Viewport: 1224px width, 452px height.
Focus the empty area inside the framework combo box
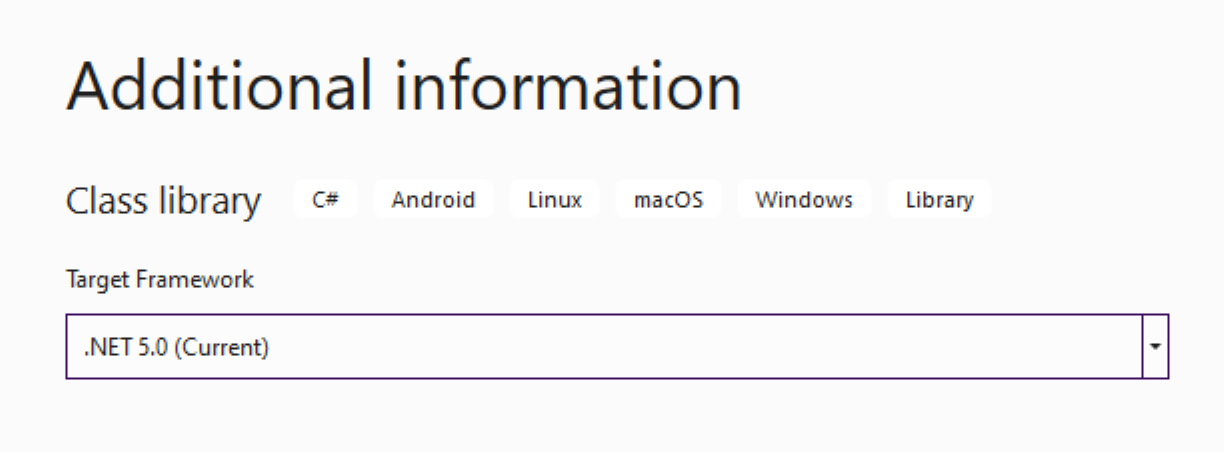(x=700, y=346)
